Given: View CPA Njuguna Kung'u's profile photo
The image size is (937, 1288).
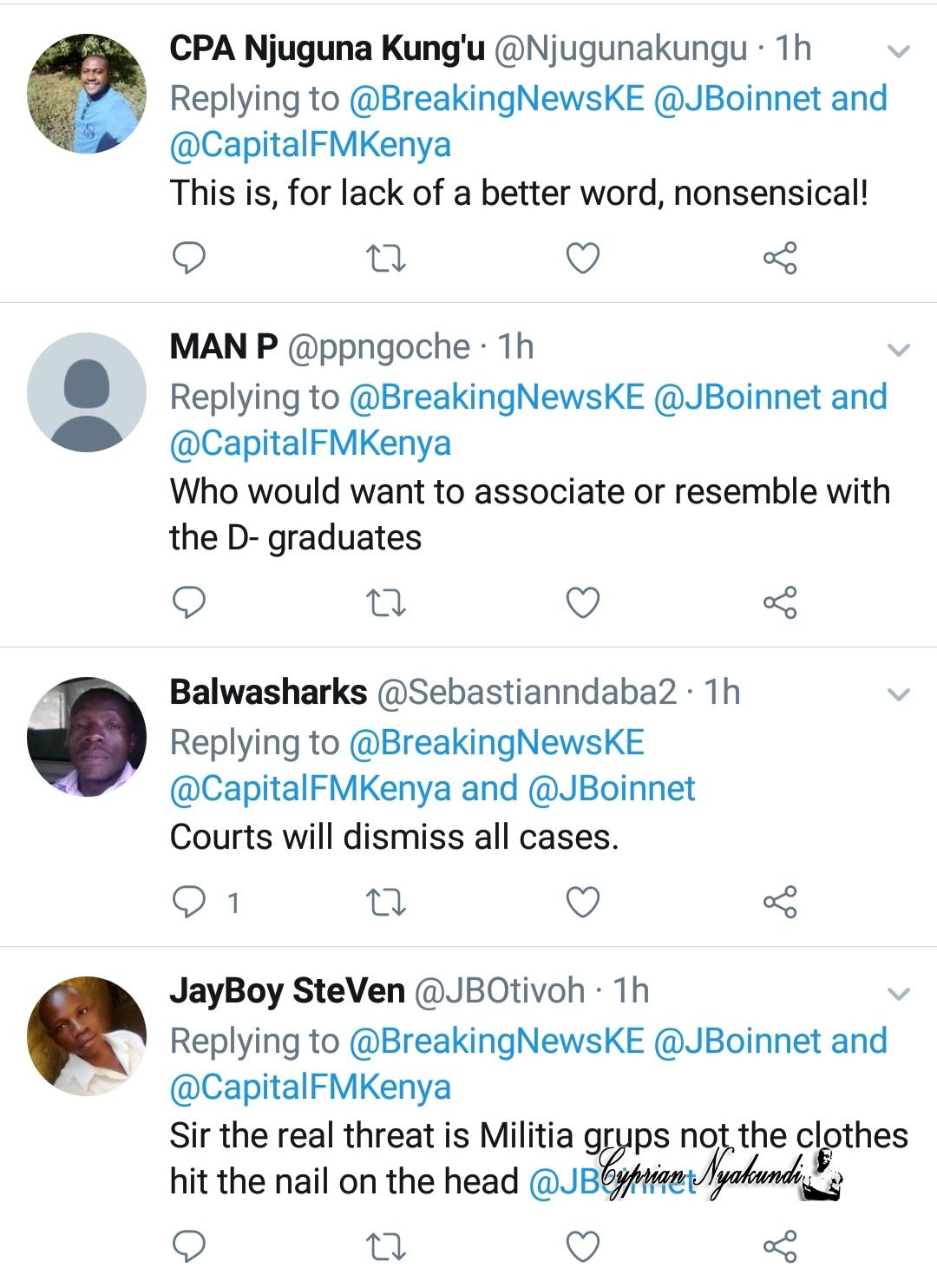Looking at the screenshot, I should coord(87,94).
